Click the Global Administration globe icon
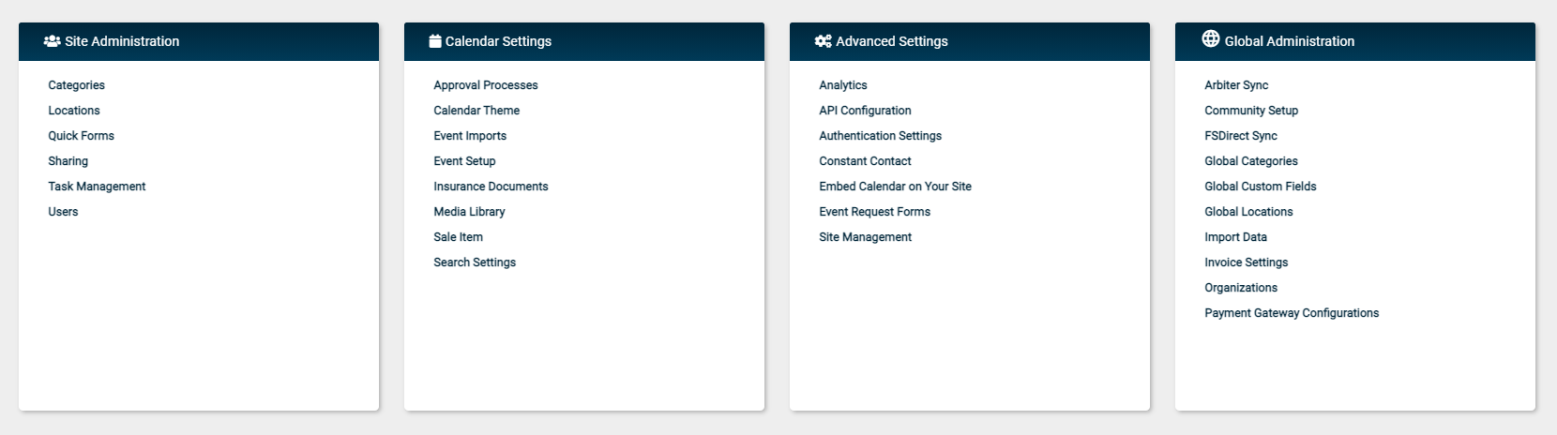This screenshot has height=435, width=1557. 1210,39
